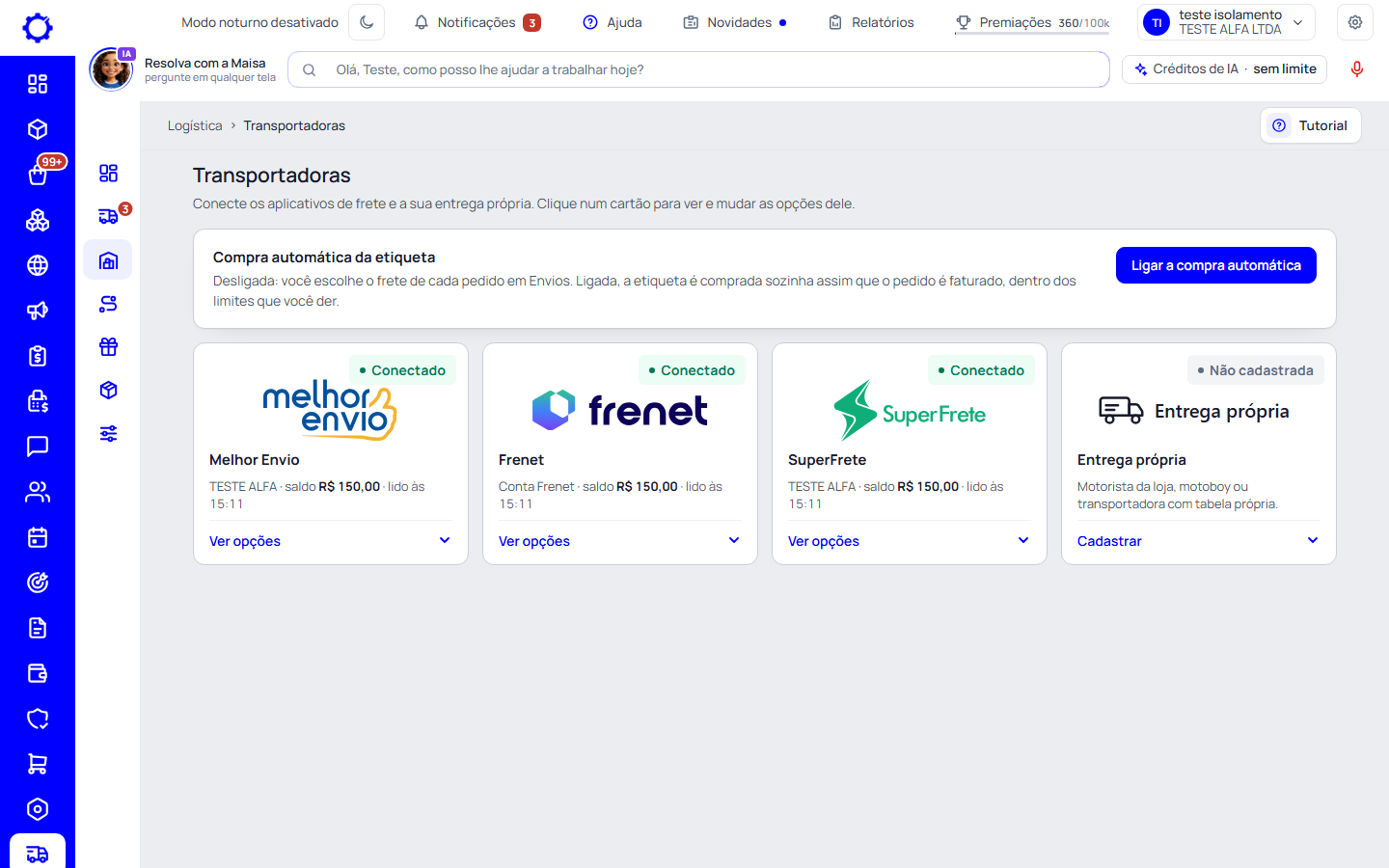The image size is (1389, 868).
Task: Open the megaphone marketing icon
Action: [38, 311]
